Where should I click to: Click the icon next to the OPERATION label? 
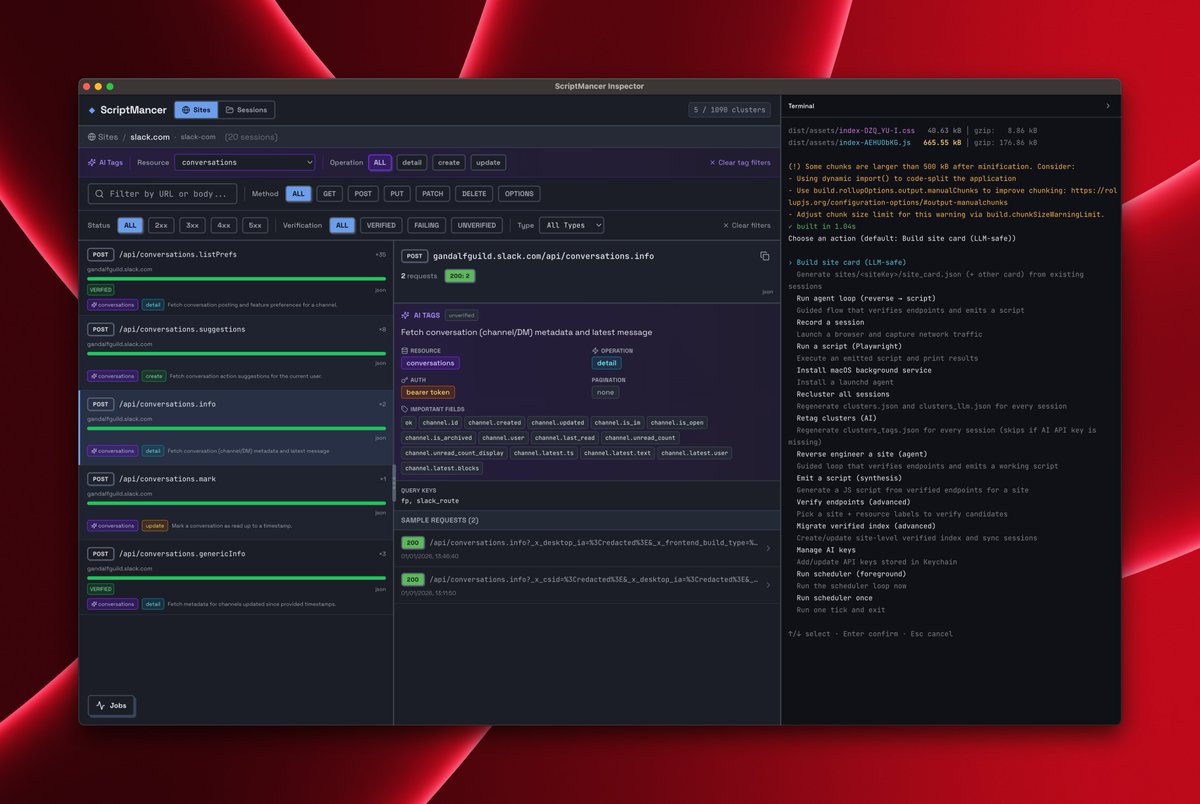coord(595,351)
